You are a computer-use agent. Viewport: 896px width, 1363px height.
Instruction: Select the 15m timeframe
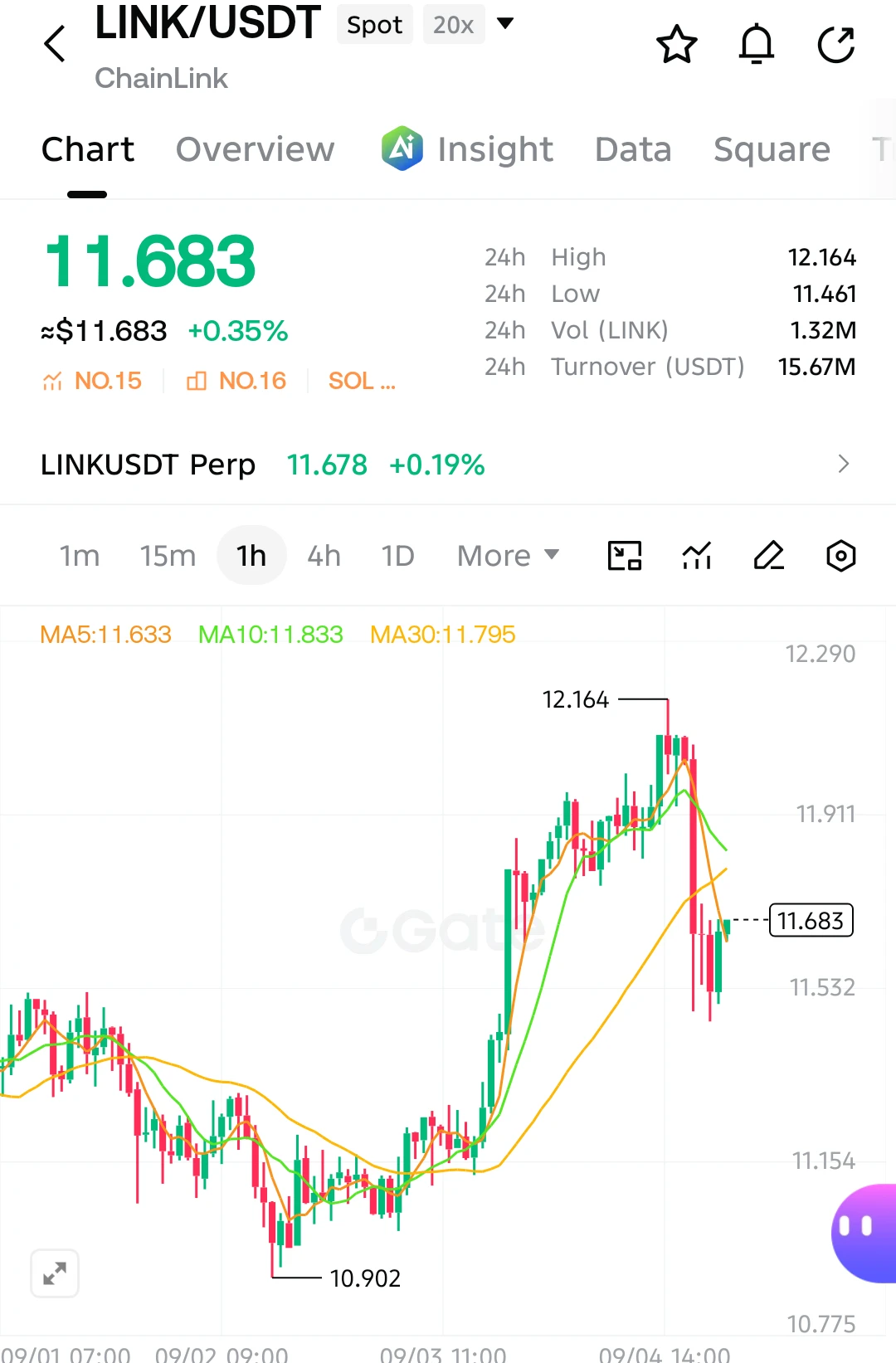(168, 555)
